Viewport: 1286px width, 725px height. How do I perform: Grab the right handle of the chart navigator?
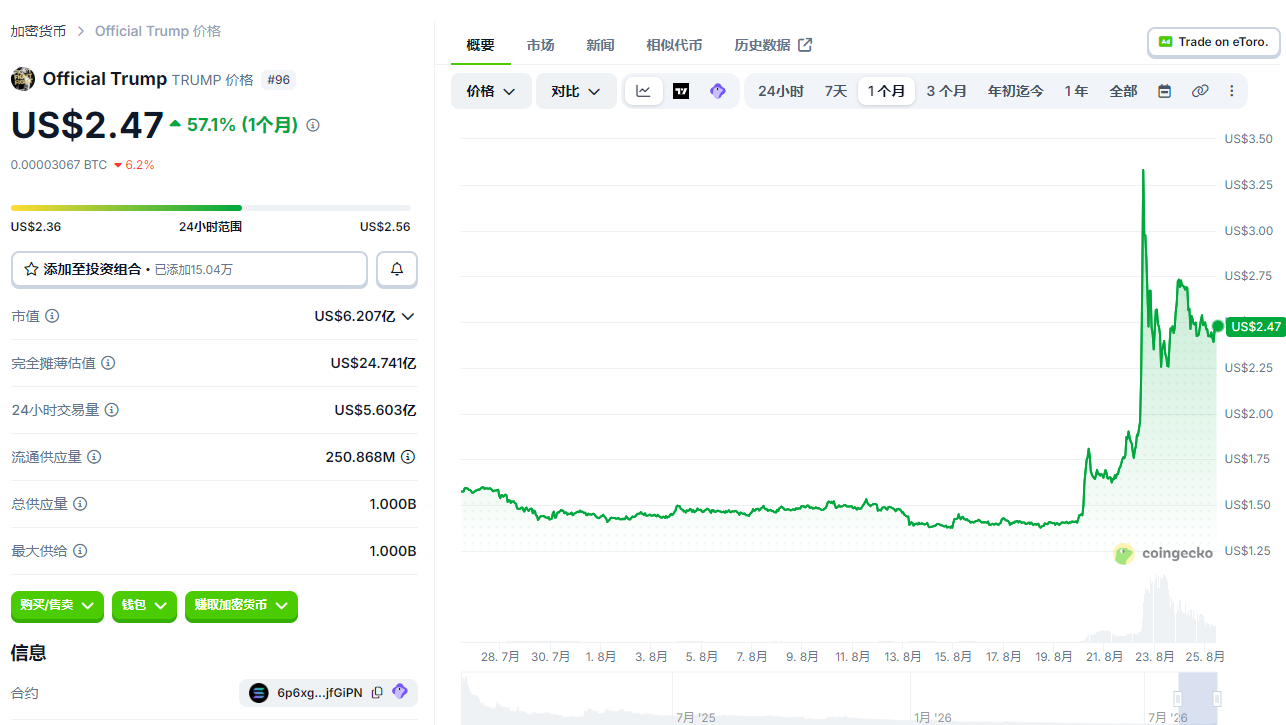(1217, 698)
